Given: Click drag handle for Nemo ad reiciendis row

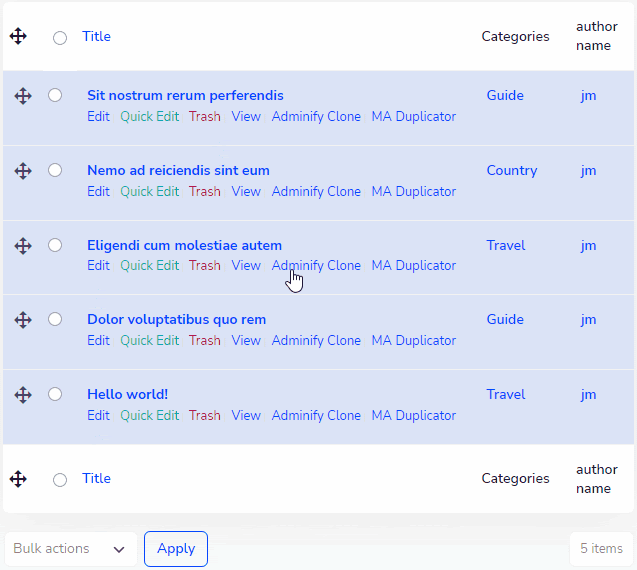Looking at the screenshot, I should click(x=23, y=171).
